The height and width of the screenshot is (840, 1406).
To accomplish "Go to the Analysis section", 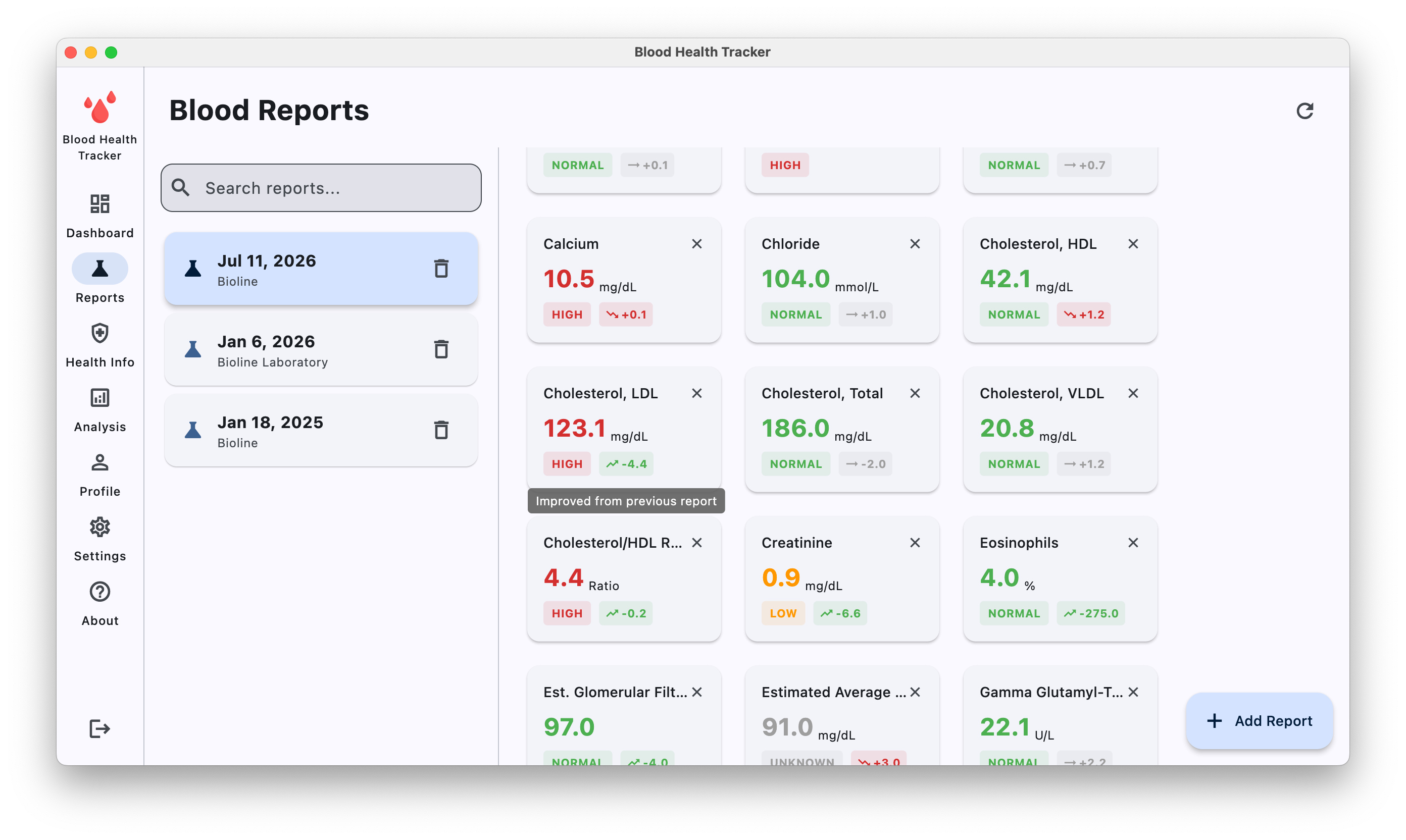I will coord(99,410).
